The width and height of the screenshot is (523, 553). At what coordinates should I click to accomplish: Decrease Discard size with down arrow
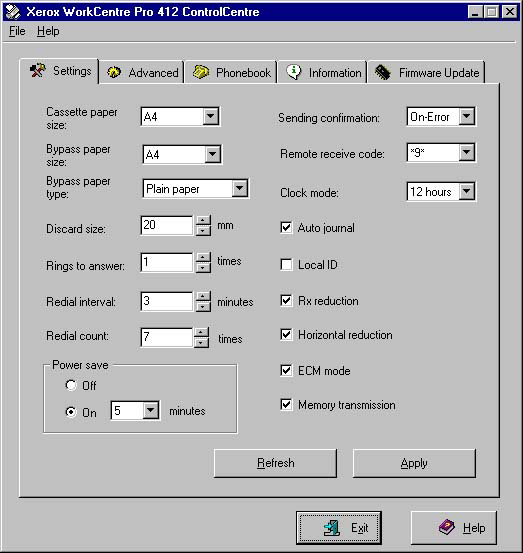(203, 231)
